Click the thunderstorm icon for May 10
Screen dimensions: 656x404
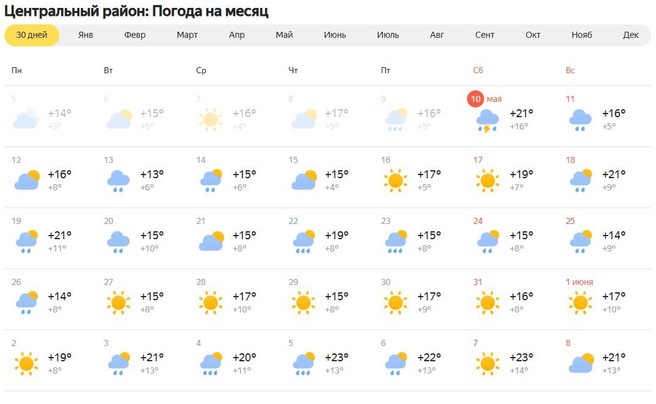coord(488,121)
